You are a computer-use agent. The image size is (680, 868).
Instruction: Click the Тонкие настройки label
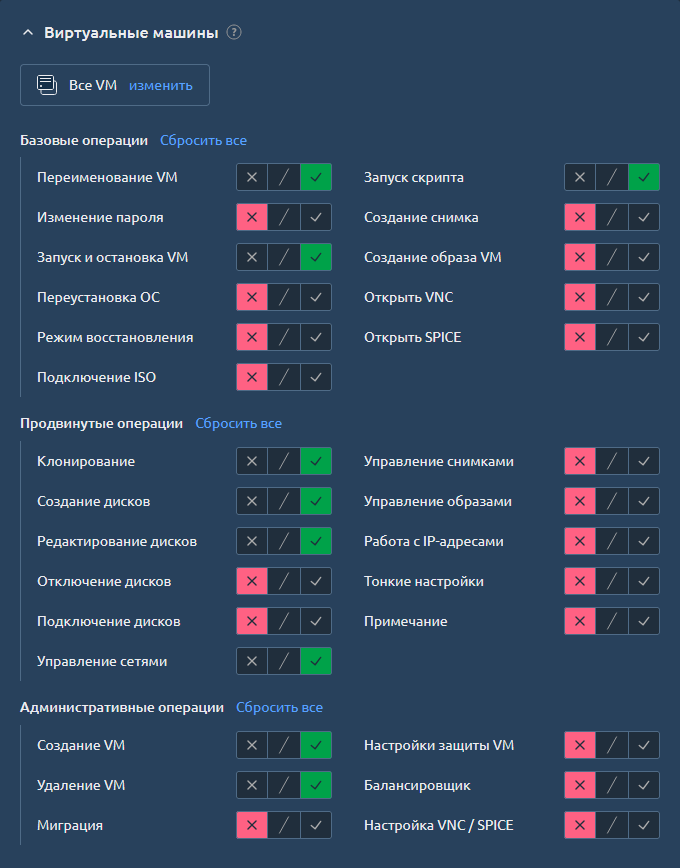[x=424, y=581]
